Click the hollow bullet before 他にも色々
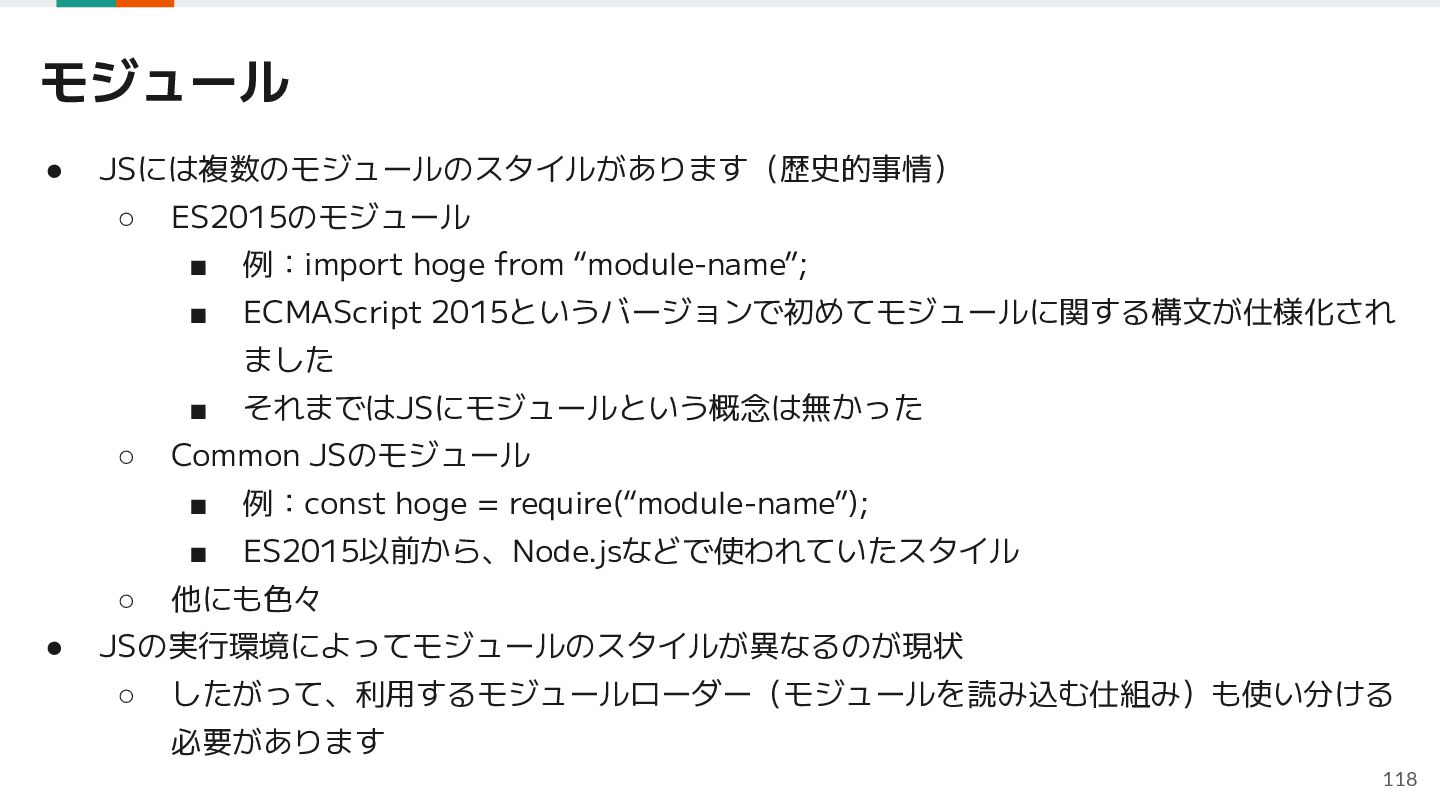 [x=126, y=601]
